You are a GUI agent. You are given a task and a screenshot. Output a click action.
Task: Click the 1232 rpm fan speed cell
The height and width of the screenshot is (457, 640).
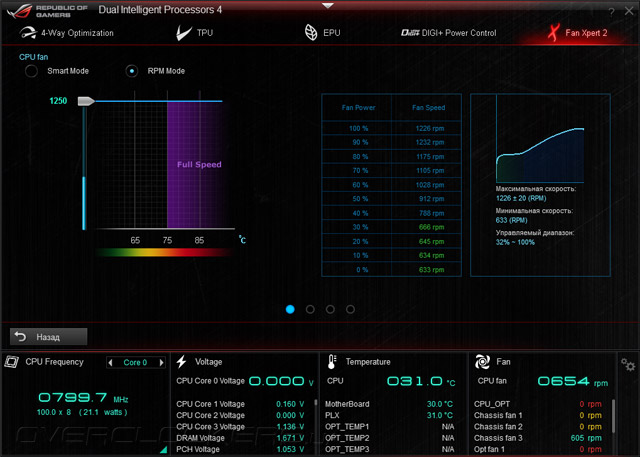(429, 142)
